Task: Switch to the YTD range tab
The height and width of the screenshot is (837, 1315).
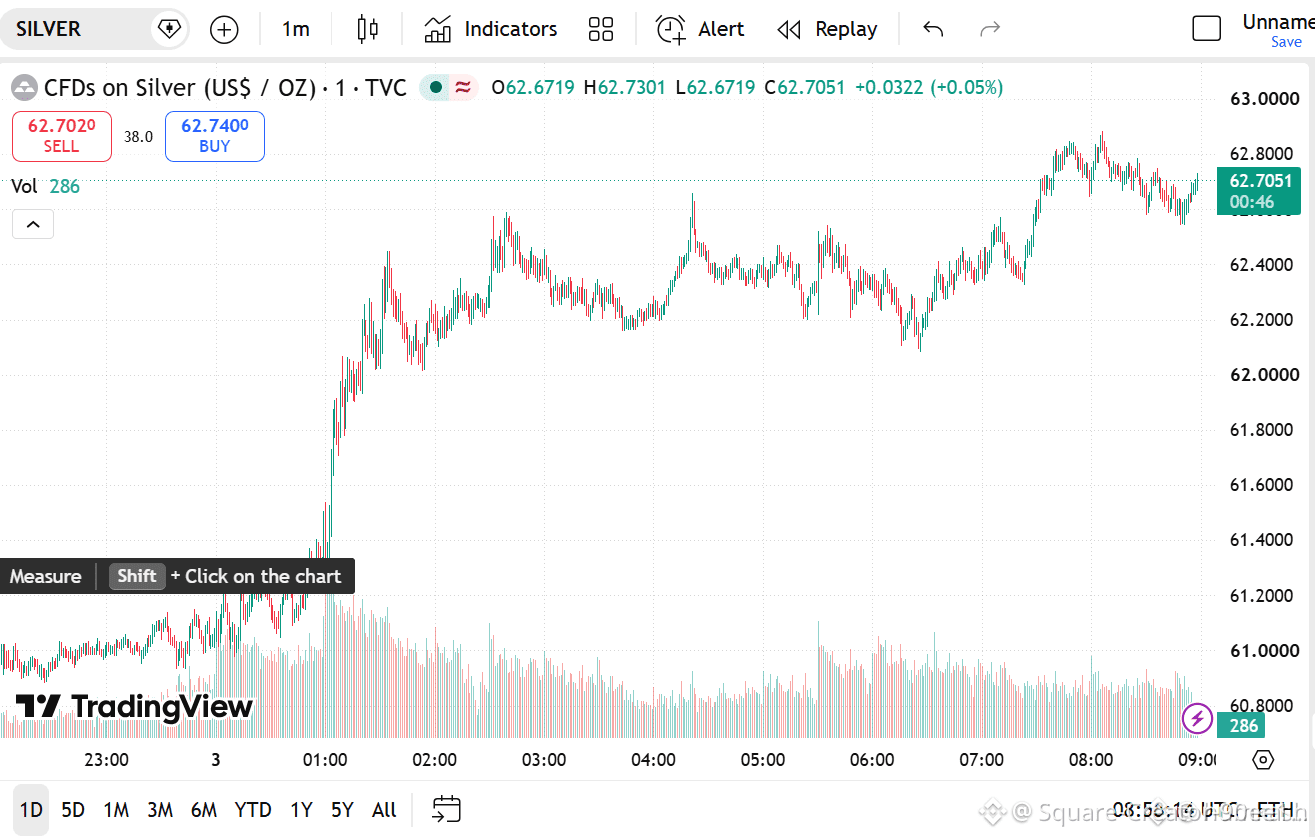Action: 253,810
